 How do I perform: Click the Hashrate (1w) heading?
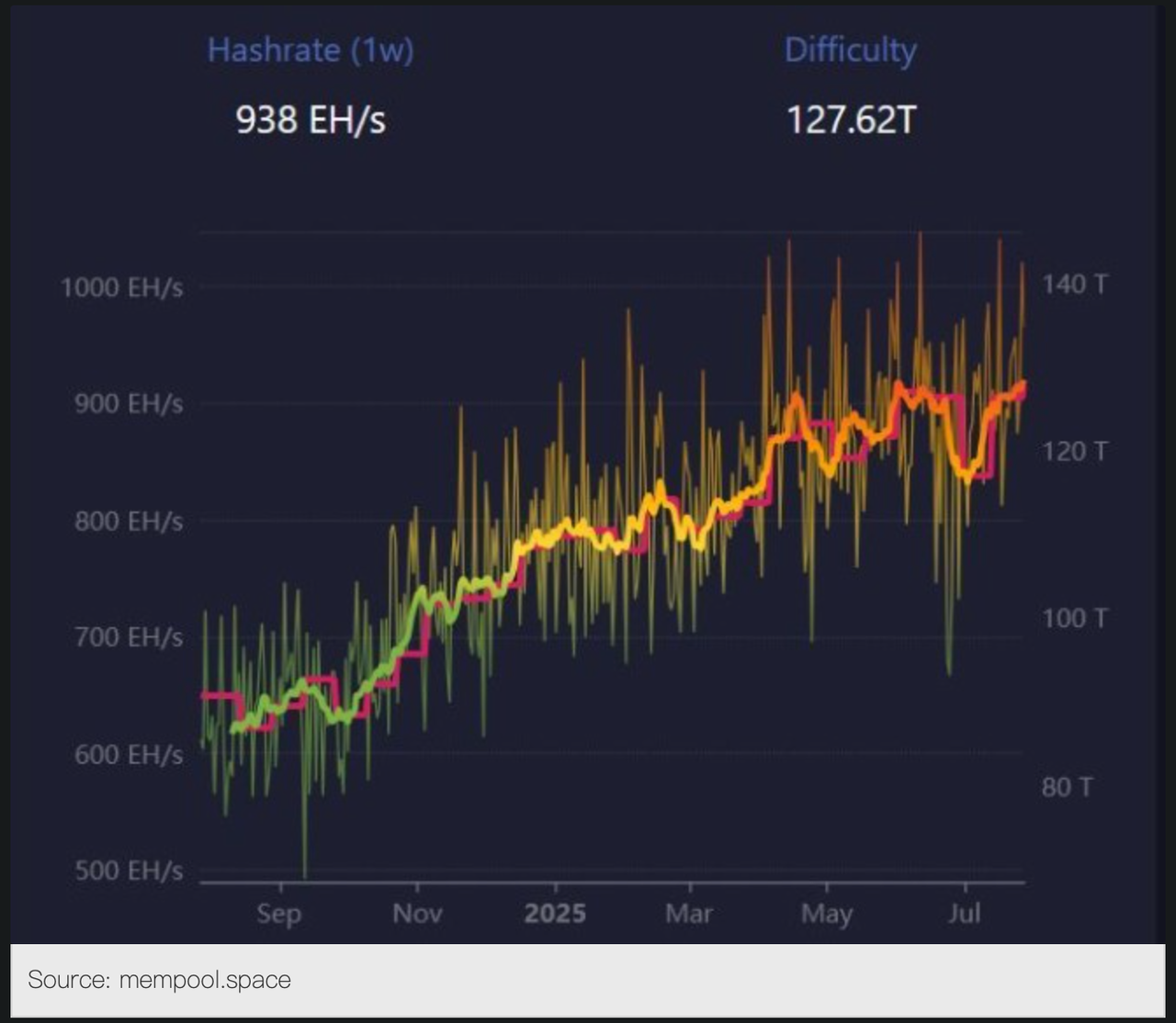pos(310,50)
